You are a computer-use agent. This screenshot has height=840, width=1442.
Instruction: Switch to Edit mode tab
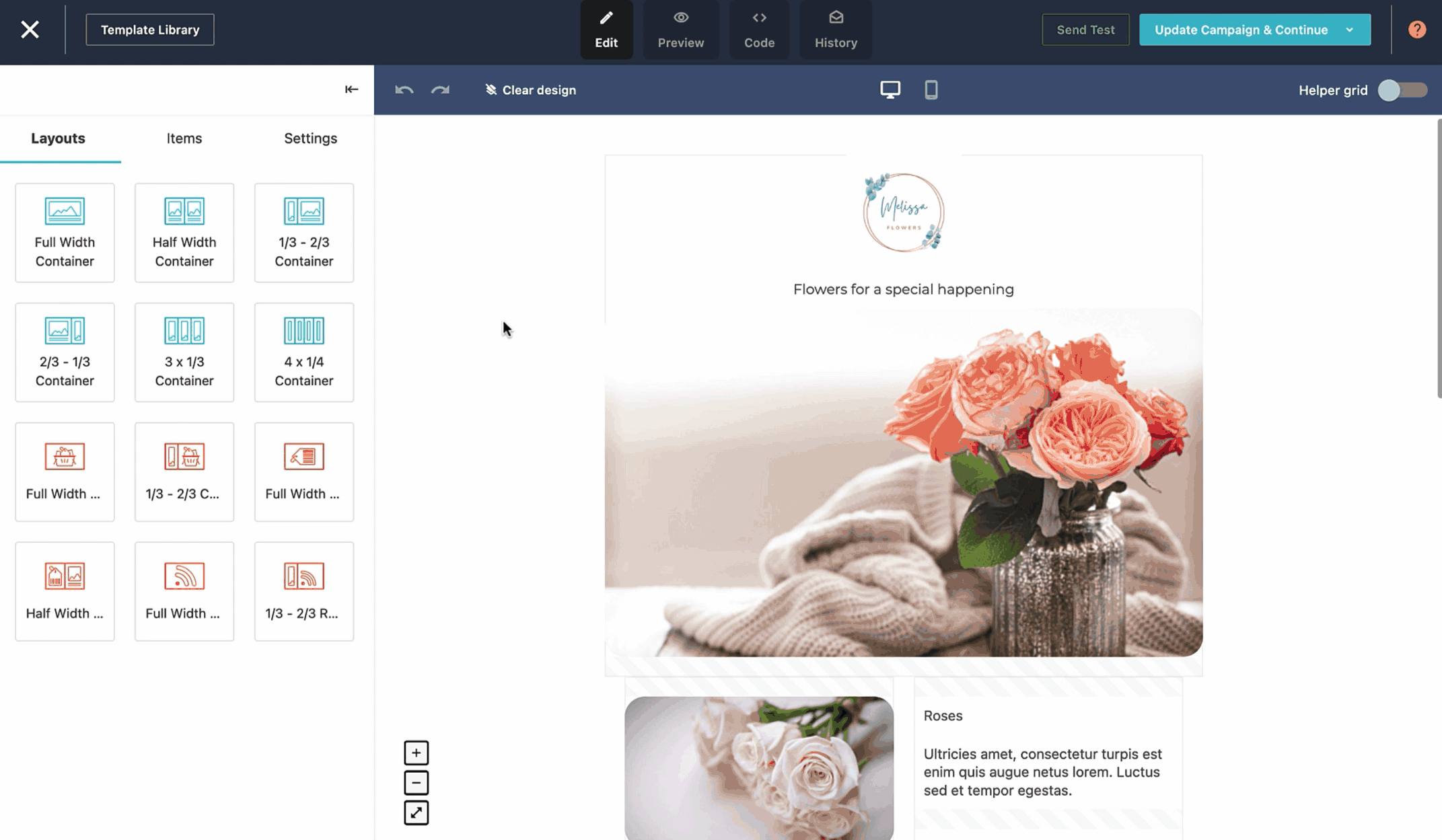click(x=606, y=30)
